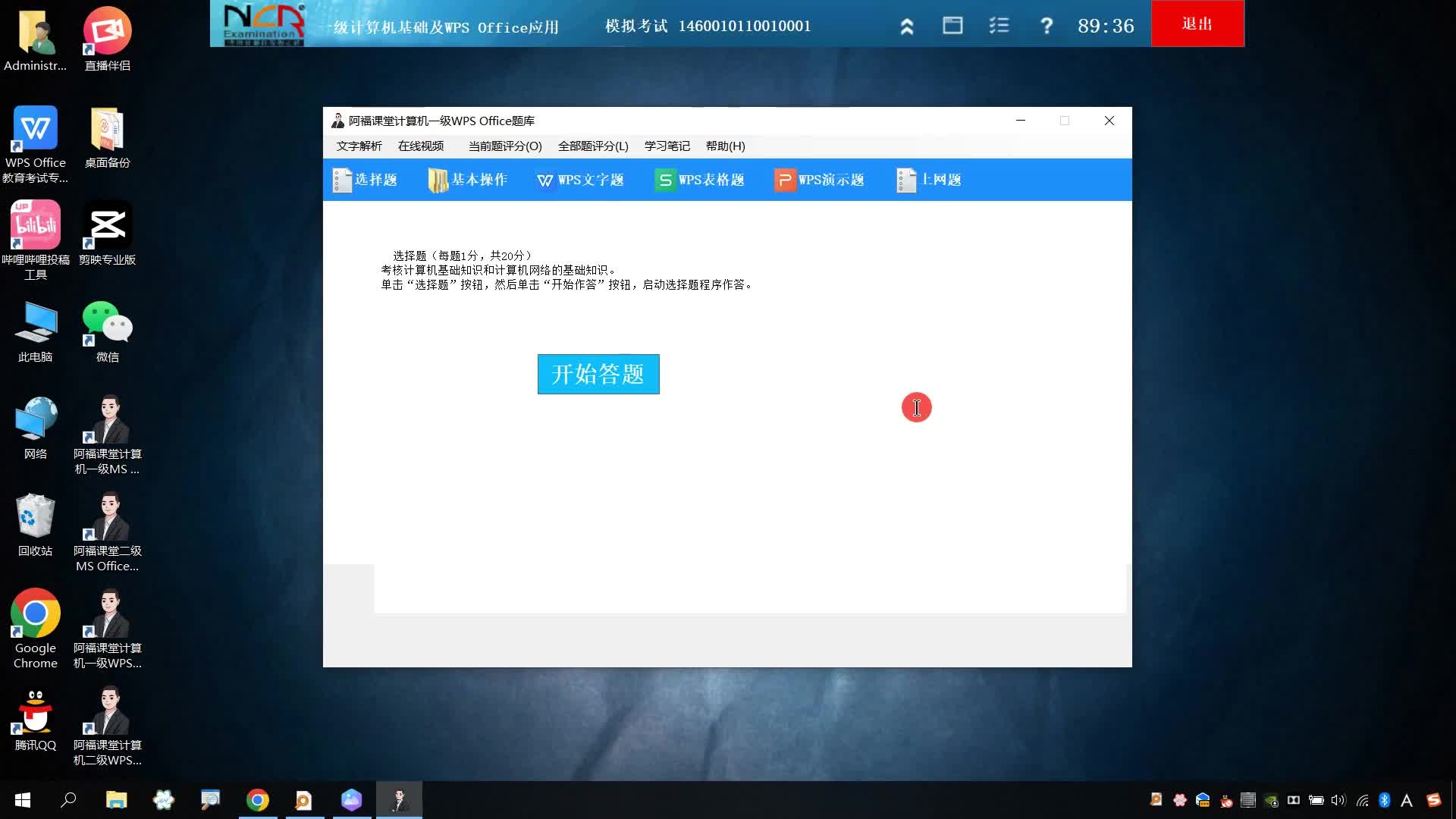
Task: Open the exam bar checklist icon
Action: tap(999, 26)
